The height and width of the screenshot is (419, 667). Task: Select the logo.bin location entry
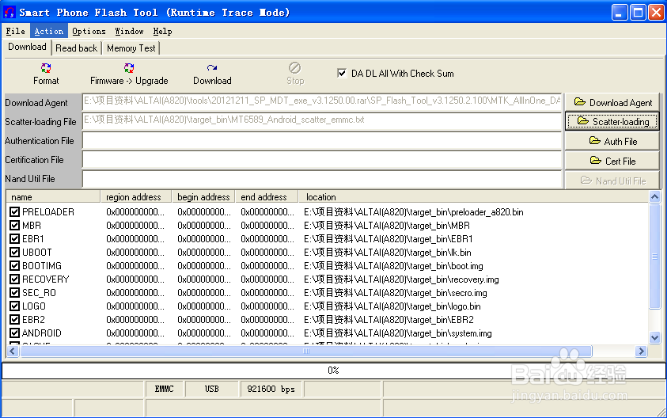(392, 306)
